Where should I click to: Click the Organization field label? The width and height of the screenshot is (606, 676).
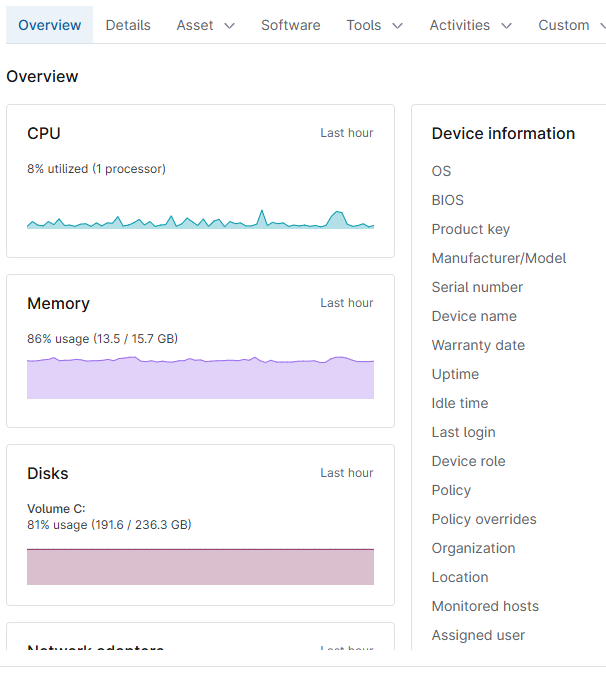coord(473,548)
